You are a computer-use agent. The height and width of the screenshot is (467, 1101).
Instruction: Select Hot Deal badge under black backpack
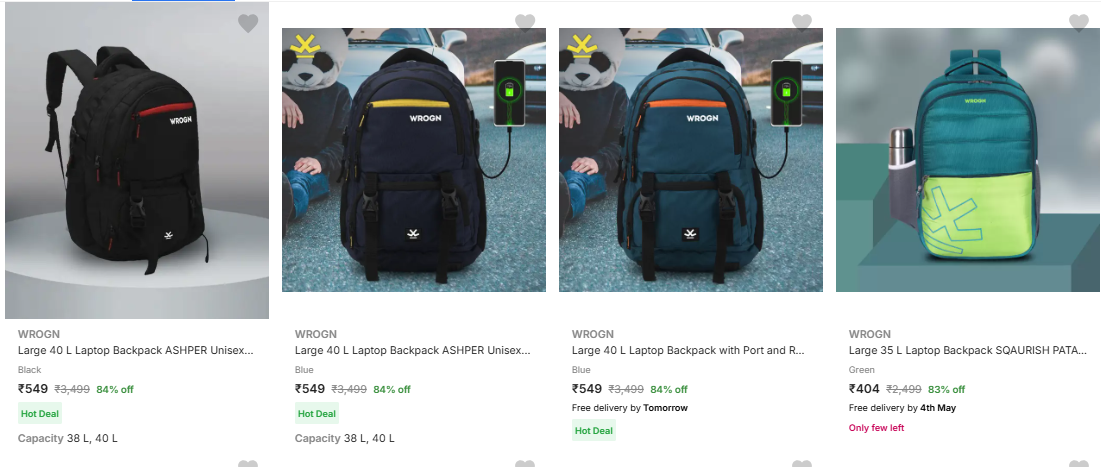click(40, 414)
